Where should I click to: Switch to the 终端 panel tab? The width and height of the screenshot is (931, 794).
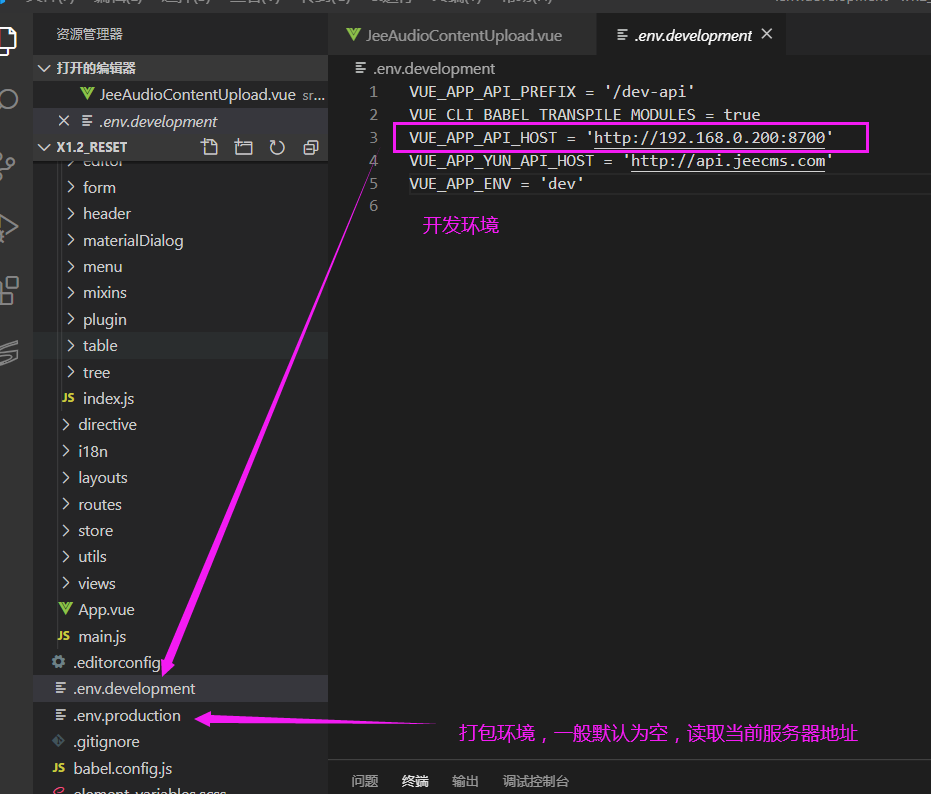pos(415,781)
